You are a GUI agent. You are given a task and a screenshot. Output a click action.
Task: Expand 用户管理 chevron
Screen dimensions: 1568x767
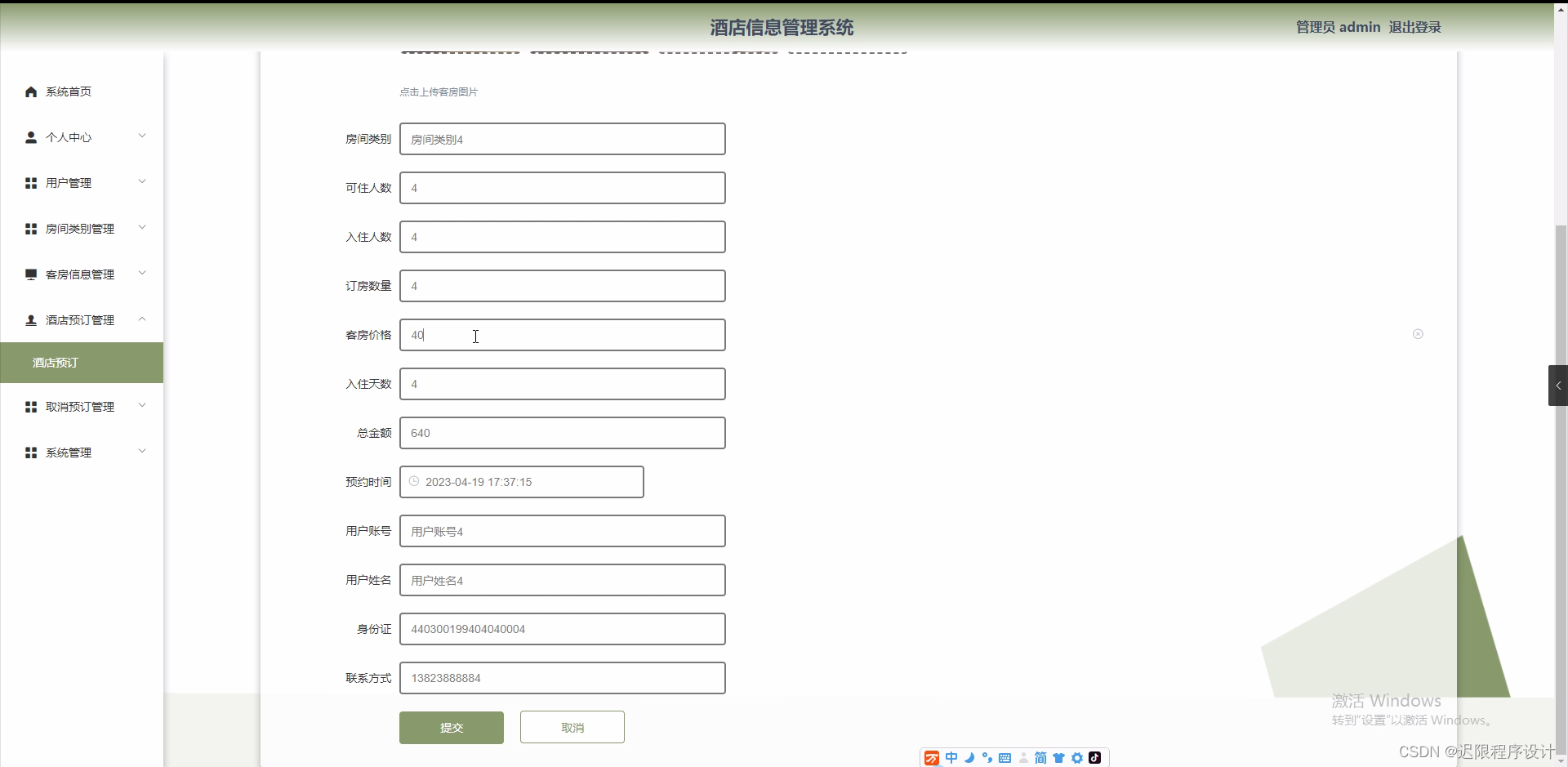click(142, 182)
